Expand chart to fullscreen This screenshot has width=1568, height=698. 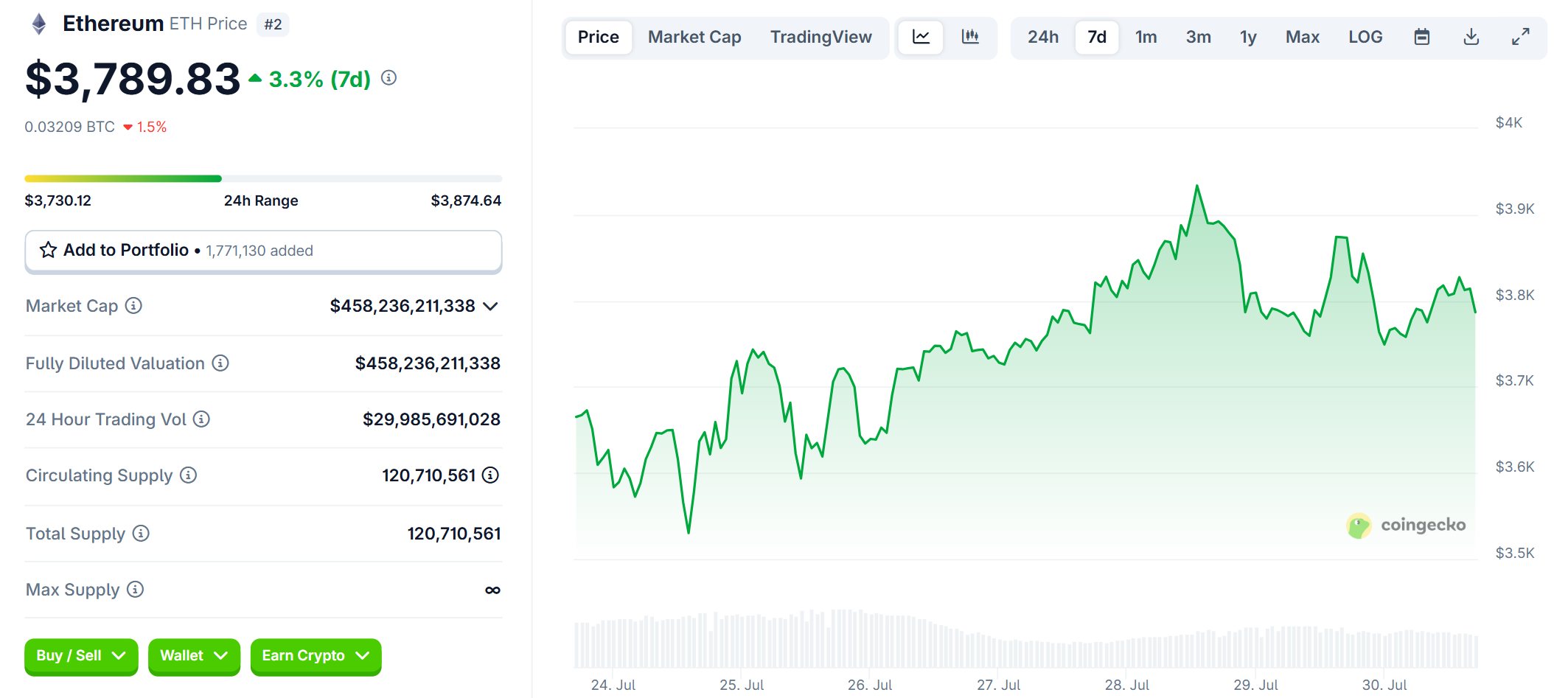point(1520,37)
